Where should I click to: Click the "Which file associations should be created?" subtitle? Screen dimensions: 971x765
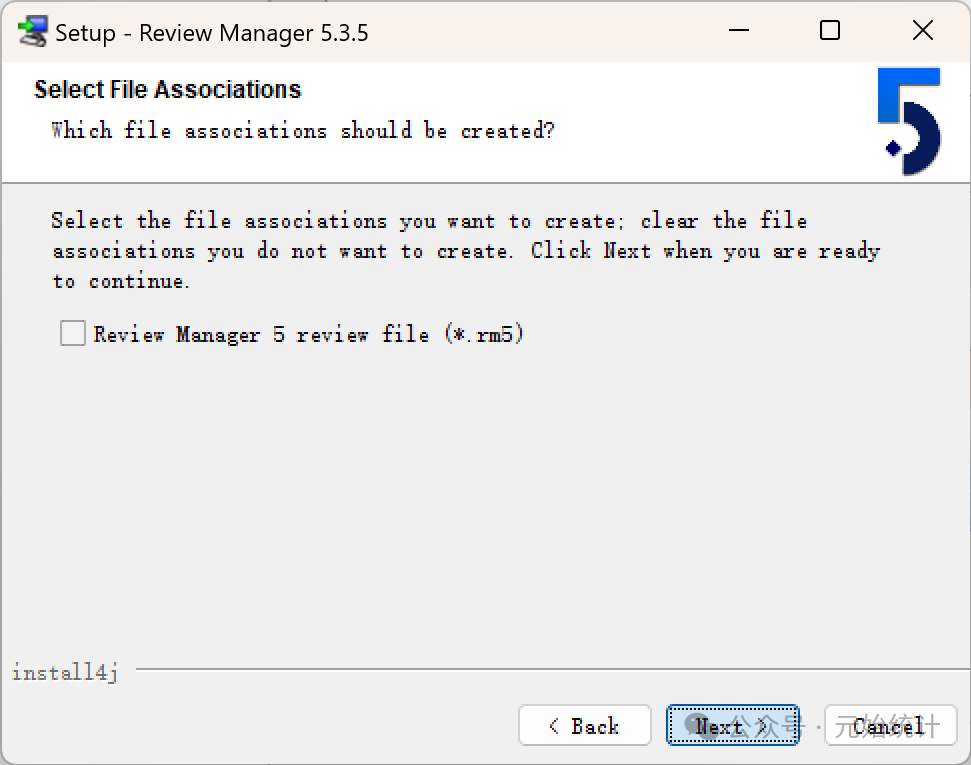[302, 131]
